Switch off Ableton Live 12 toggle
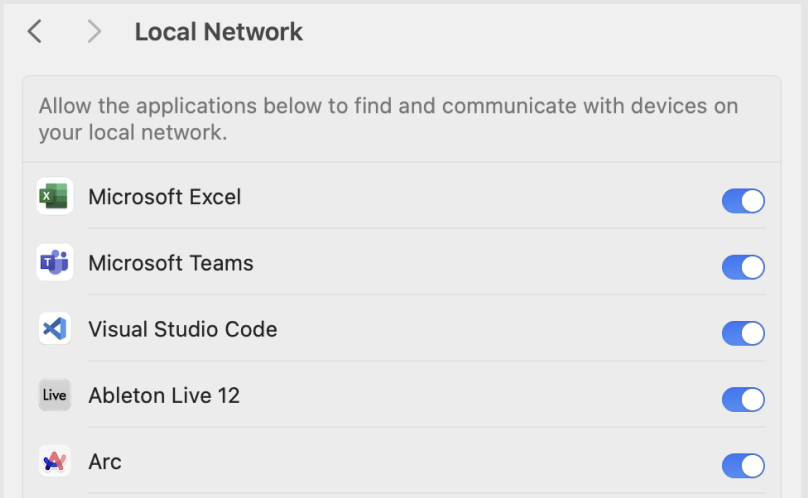The image size is (808, 498). [743, 400]
